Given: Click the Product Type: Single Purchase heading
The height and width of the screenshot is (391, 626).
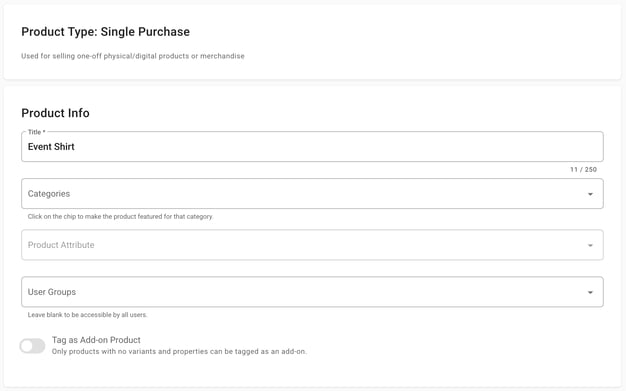Looking at the screenshot, I should [105, 32].
